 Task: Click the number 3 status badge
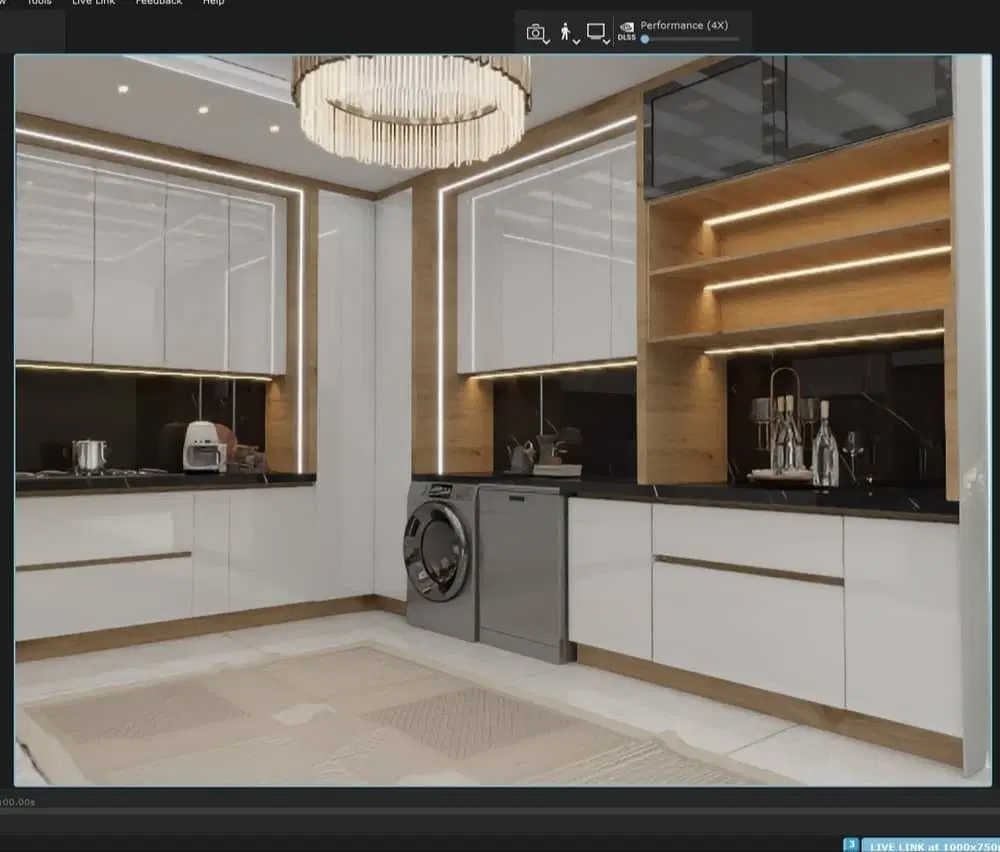[851, 845]
